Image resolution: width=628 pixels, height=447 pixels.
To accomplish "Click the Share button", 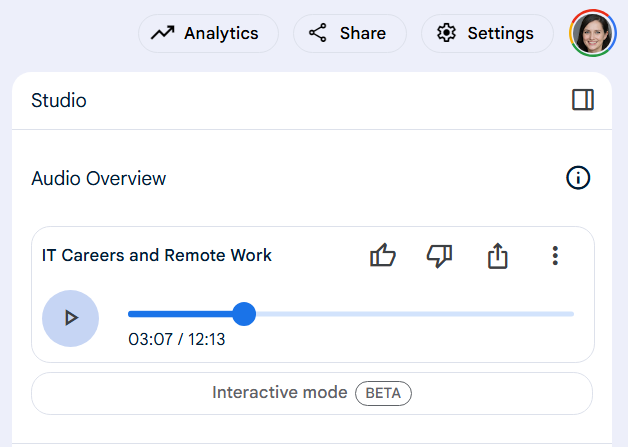I will point(350,33).
